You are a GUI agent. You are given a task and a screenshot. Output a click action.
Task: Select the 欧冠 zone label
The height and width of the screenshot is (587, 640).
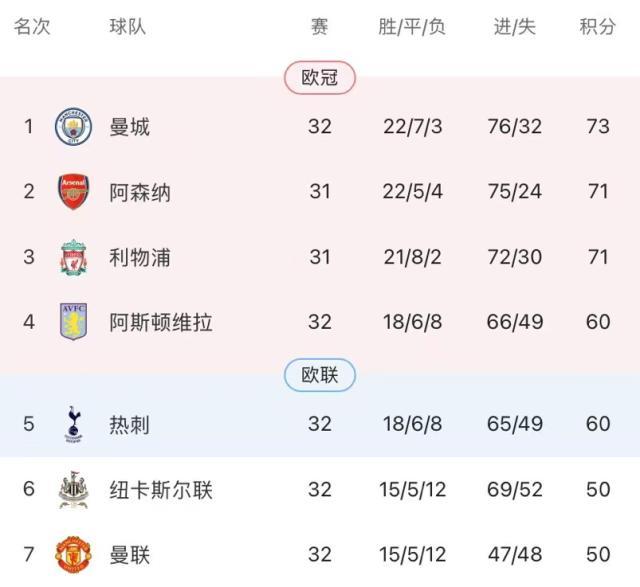pos(320,78)
